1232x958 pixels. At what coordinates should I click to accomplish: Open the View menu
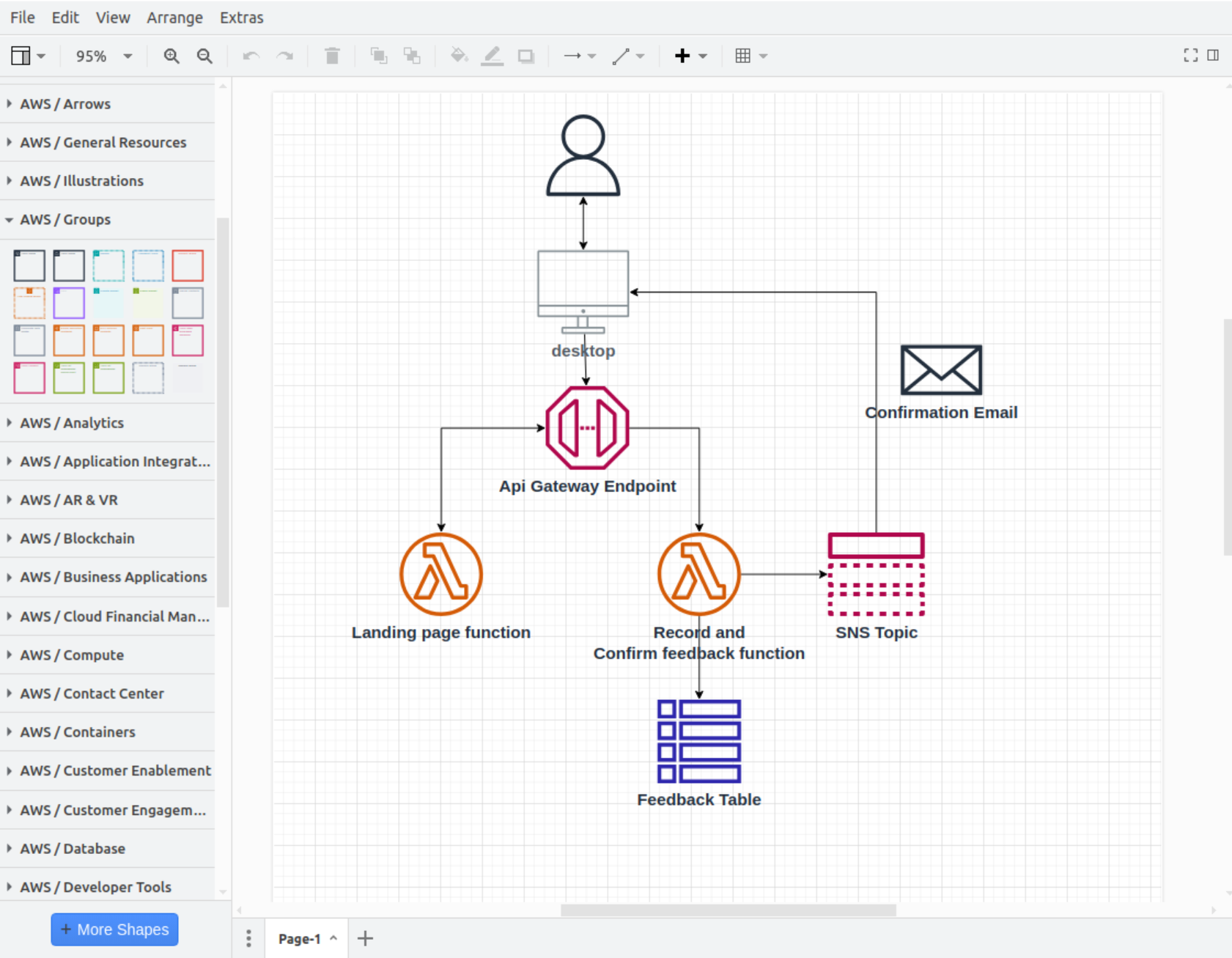click(113, 18)
